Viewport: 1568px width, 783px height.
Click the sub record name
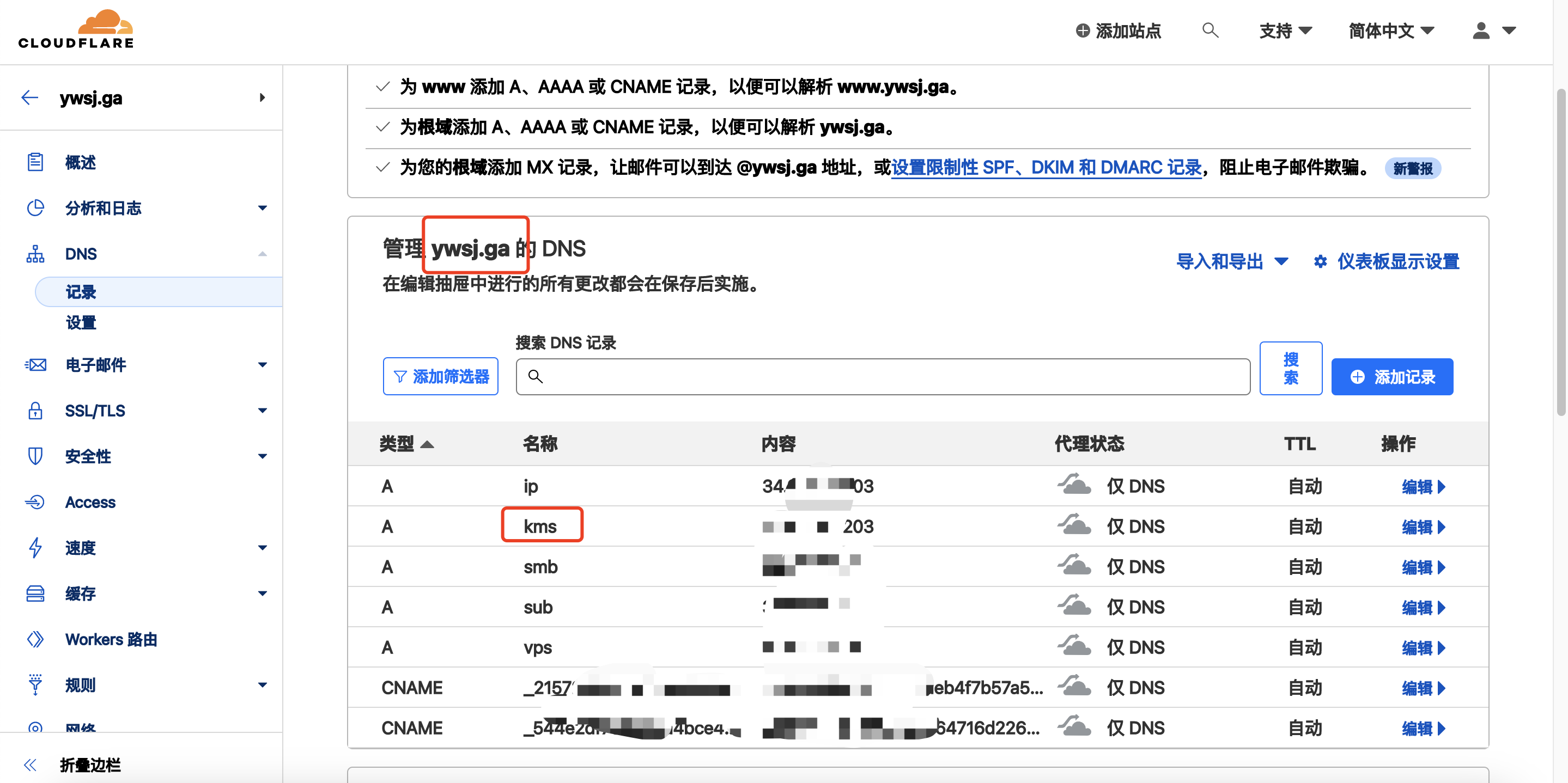[x=538, y=607]
